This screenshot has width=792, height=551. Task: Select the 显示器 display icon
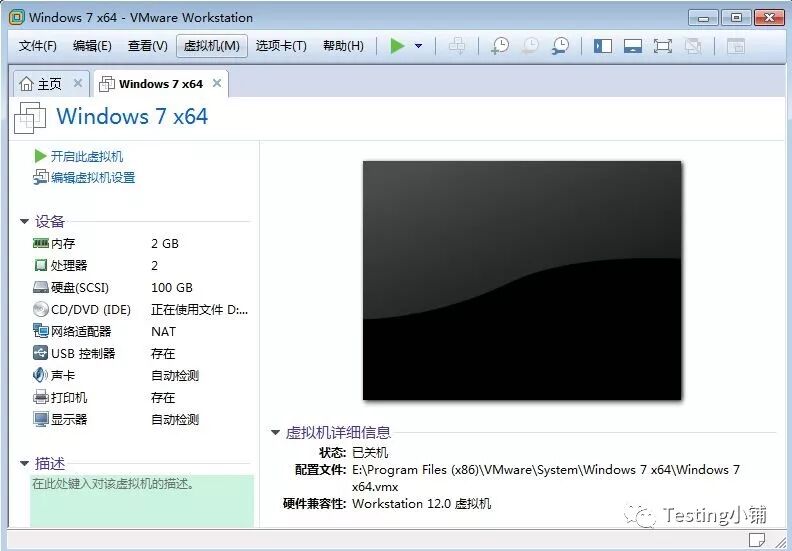click(x=40, y=419)
